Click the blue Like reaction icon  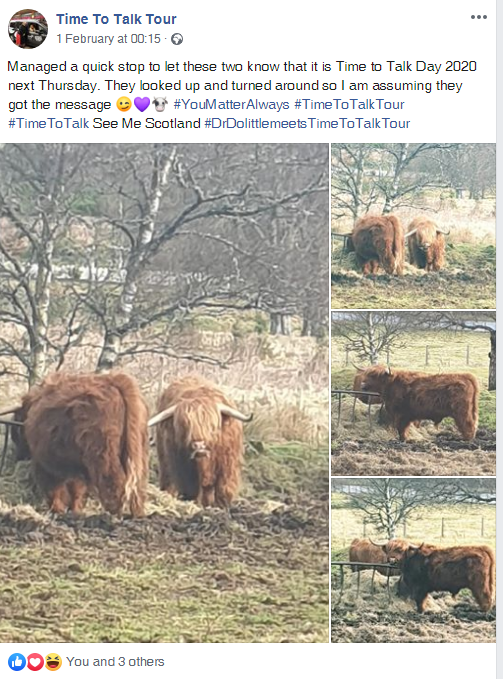(17, 662)
